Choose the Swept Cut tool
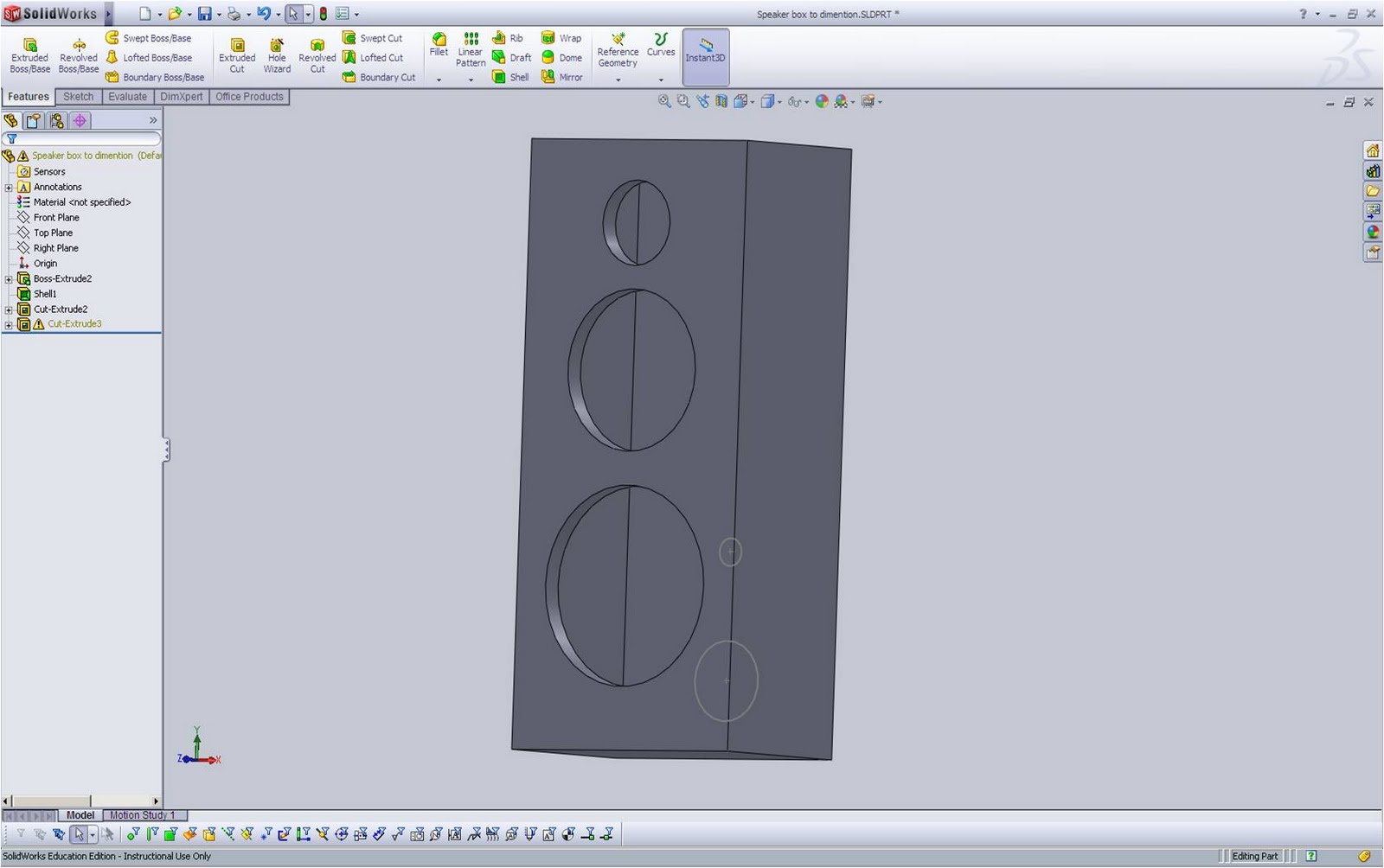The height and width of the screenshot is (868, 1384). point(373,38)
